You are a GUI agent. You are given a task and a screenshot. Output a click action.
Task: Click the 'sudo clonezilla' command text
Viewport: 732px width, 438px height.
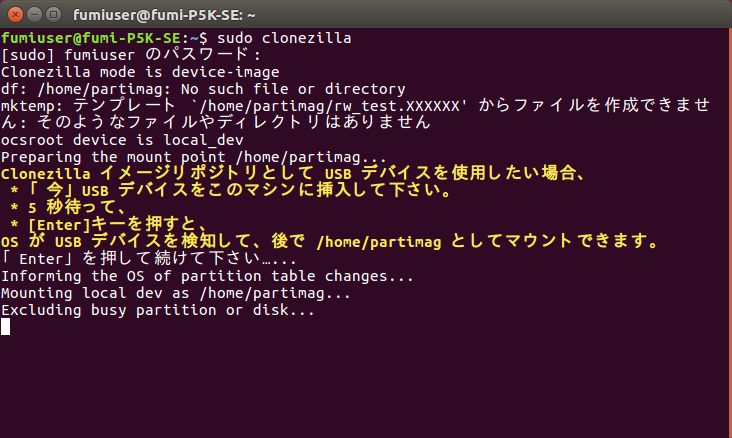point(284,38)
